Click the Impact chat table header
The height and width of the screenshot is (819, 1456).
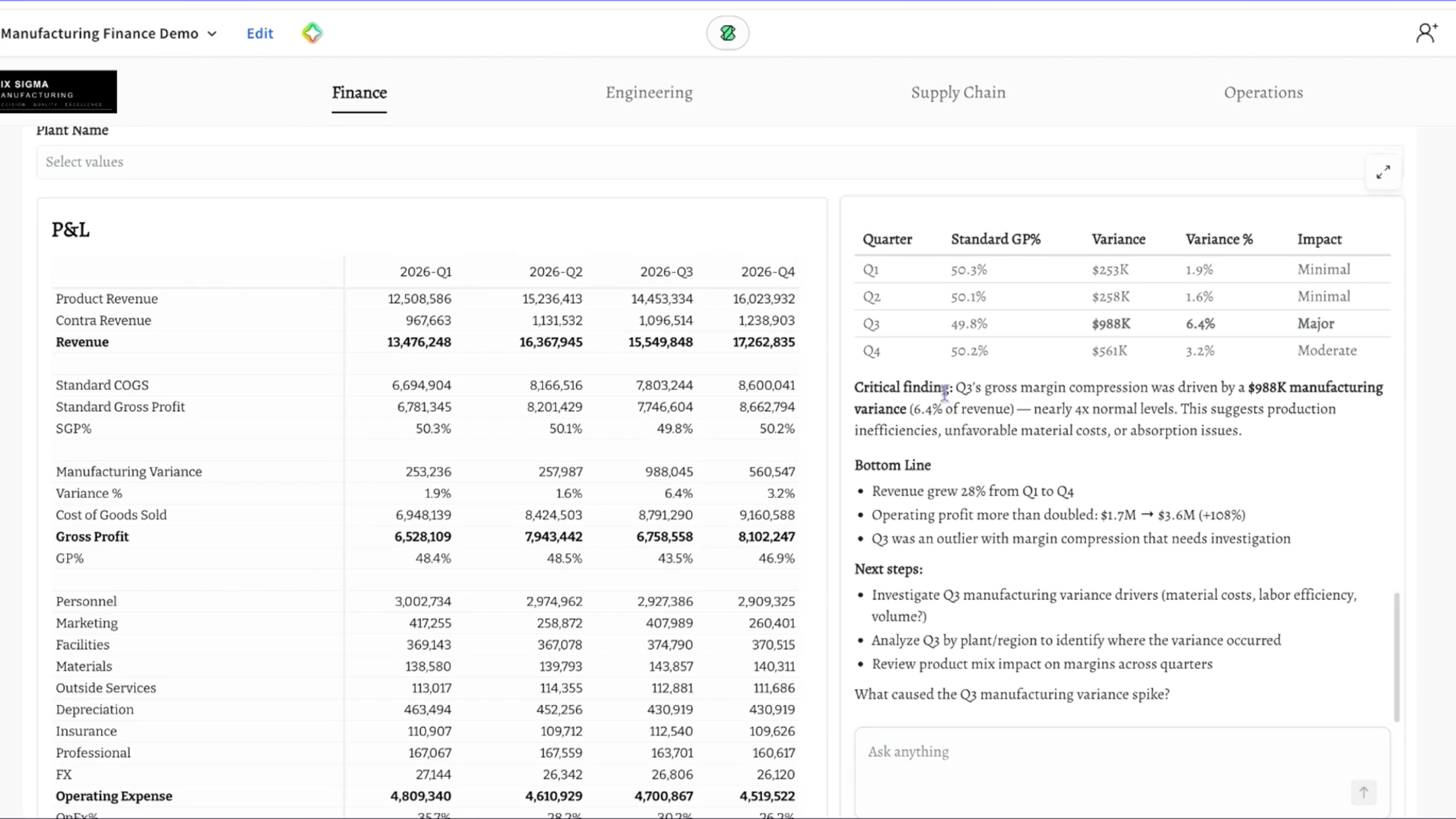click(1319, 240)
